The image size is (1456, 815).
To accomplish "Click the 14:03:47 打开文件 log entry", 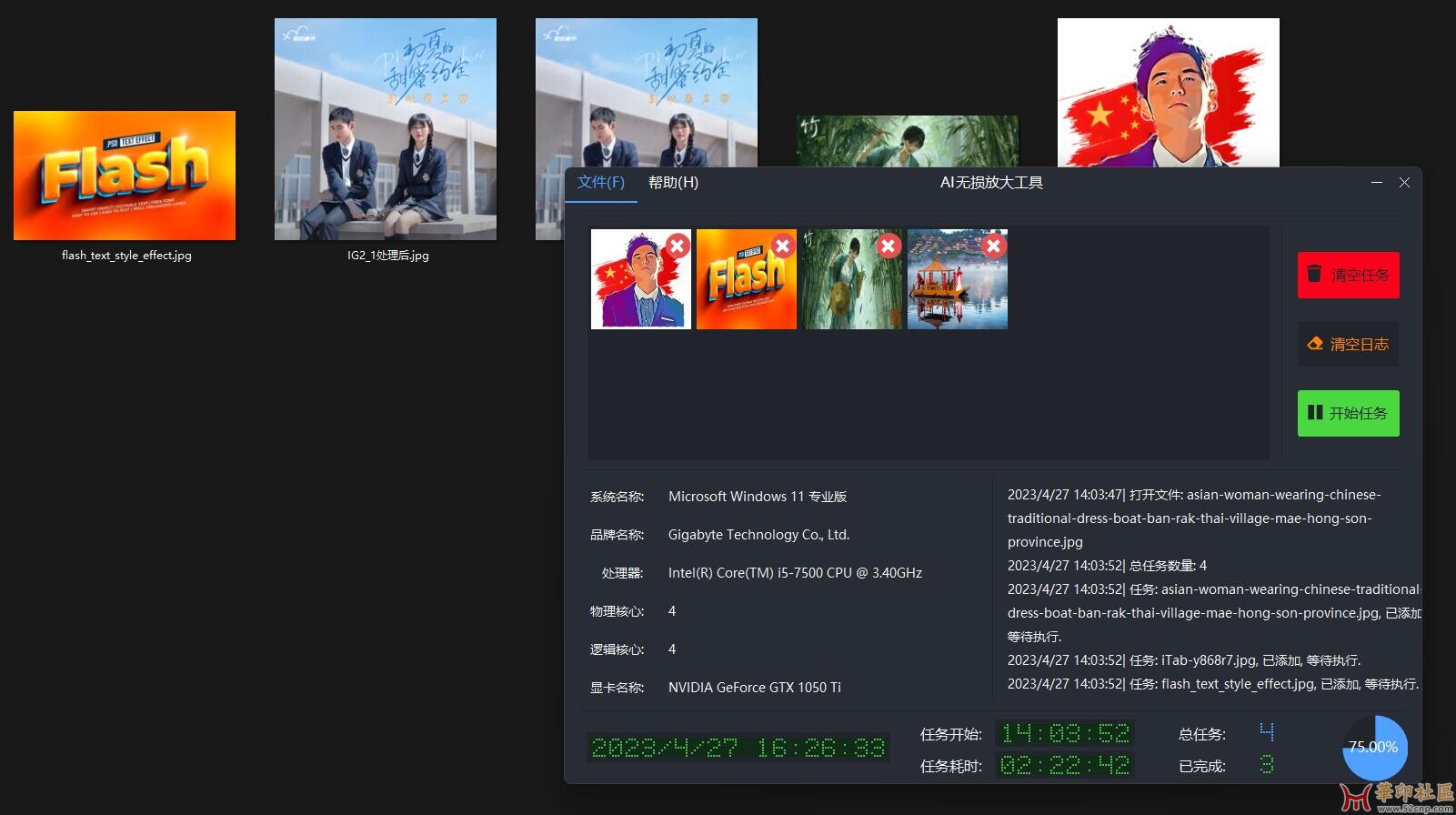I will (1194, 518).
